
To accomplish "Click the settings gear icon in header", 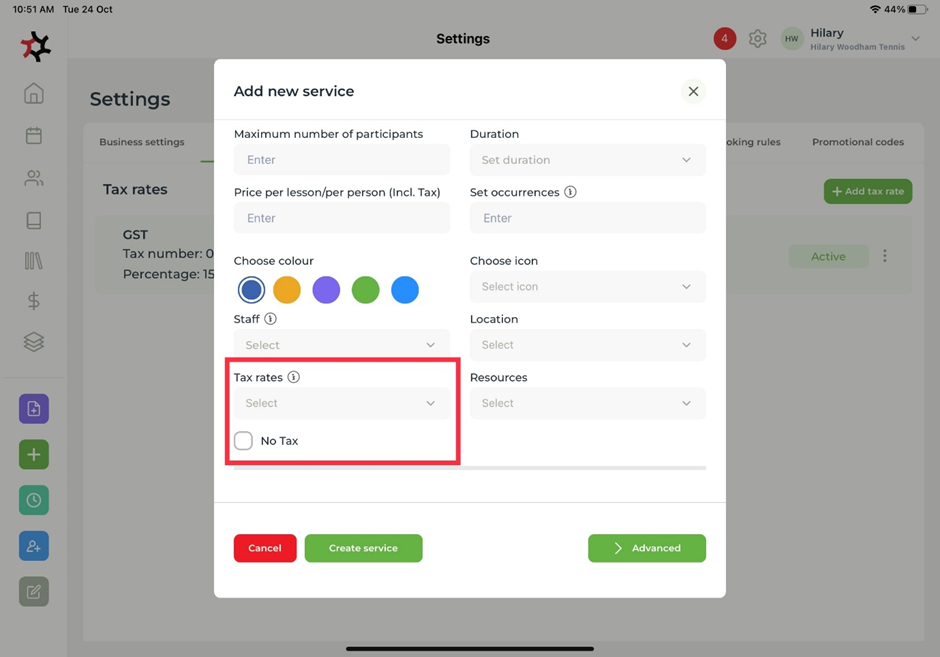I will (x=758, y=39).
